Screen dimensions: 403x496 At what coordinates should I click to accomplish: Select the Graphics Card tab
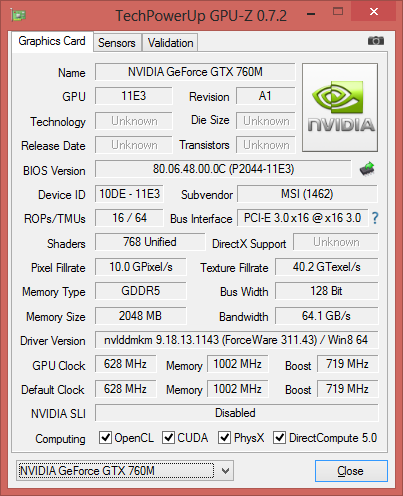[52, 41]
